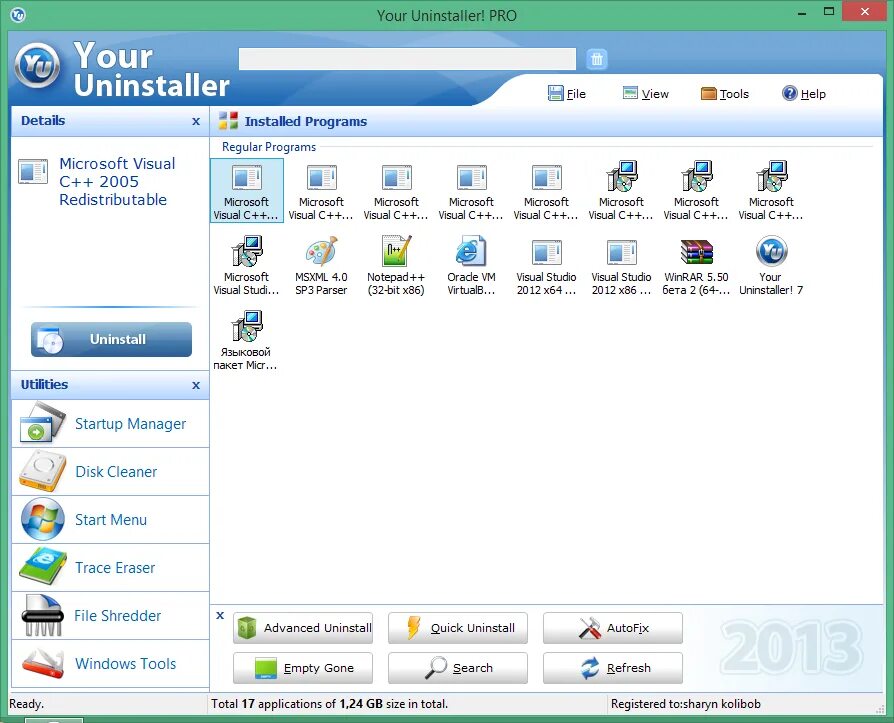Image resolution: width=894 pixels, height=723 pixels.
Task: Select the fifth Microsoft Visual C++ entry
Action: (x=546, y=191)
